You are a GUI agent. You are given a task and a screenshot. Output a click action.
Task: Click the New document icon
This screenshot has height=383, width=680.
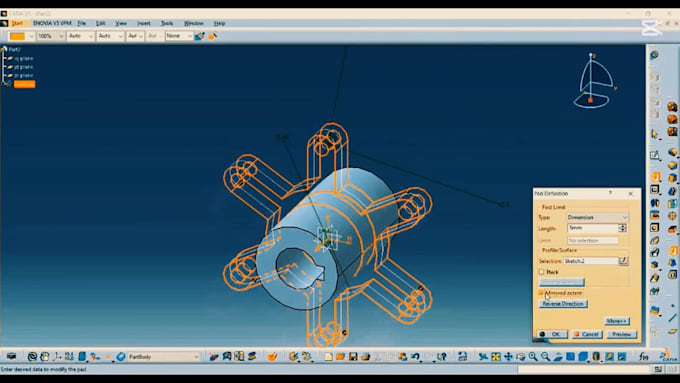[328, 357]
